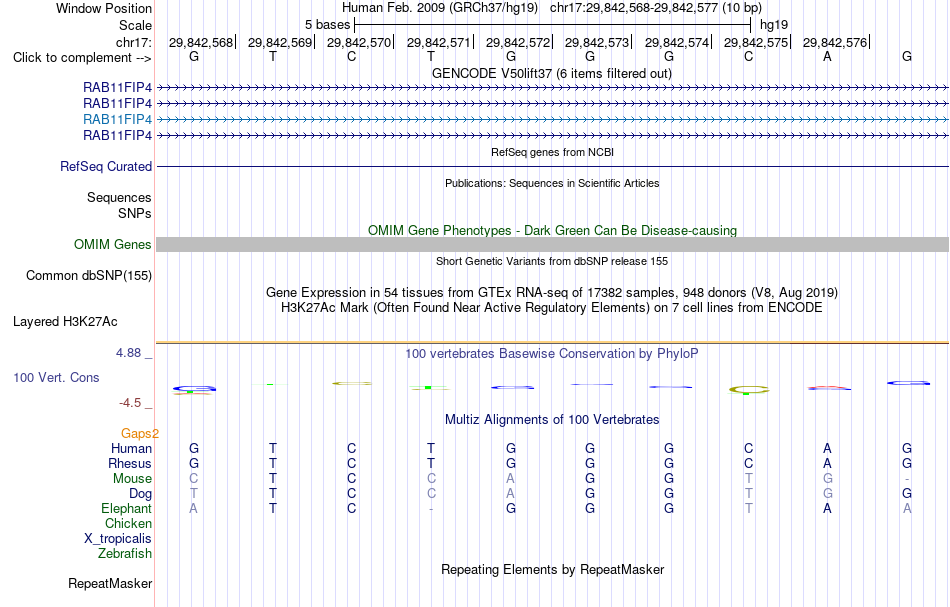
Task: Click the GENCODE V50lift37 track title
Action: [x=551, y=73]
